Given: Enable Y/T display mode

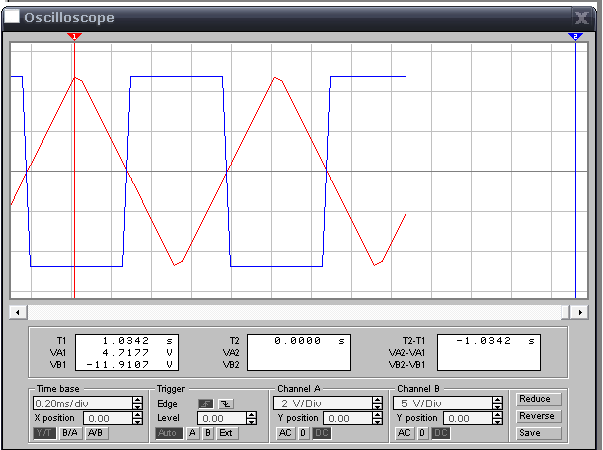Looking at the screenshot, I should pyautogui.click(x=45, y=433).
